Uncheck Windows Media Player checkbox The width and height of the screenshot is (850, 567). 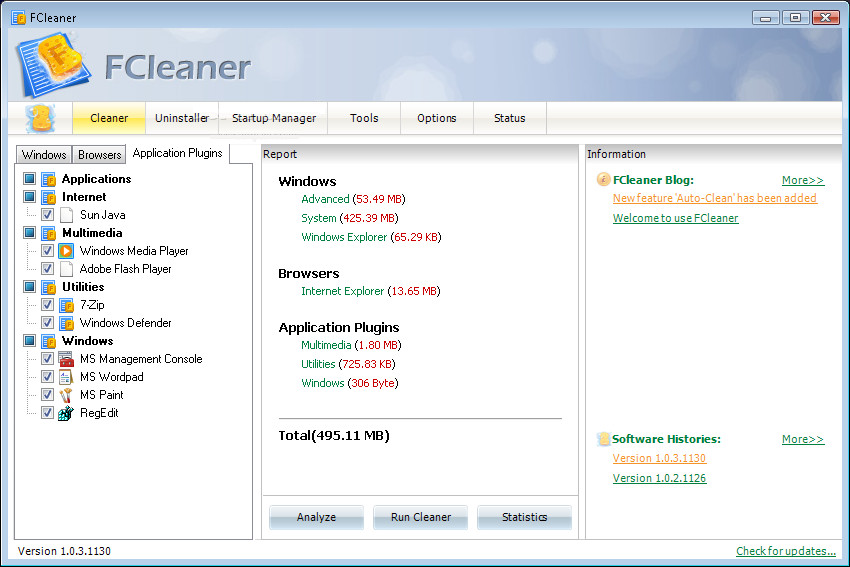point(47,250)
